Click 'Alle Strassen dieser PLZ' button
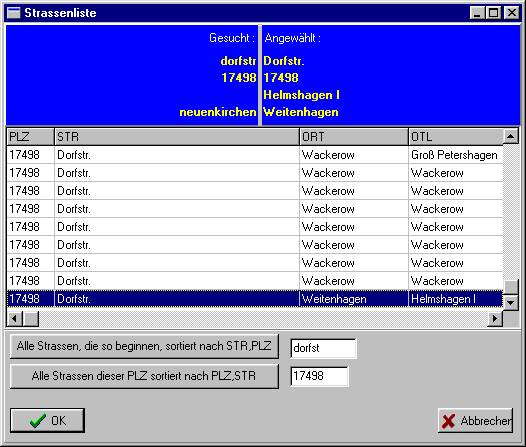The height and width of the screenshot is (447, 526). pyautogui.click(x=144, y=376)
